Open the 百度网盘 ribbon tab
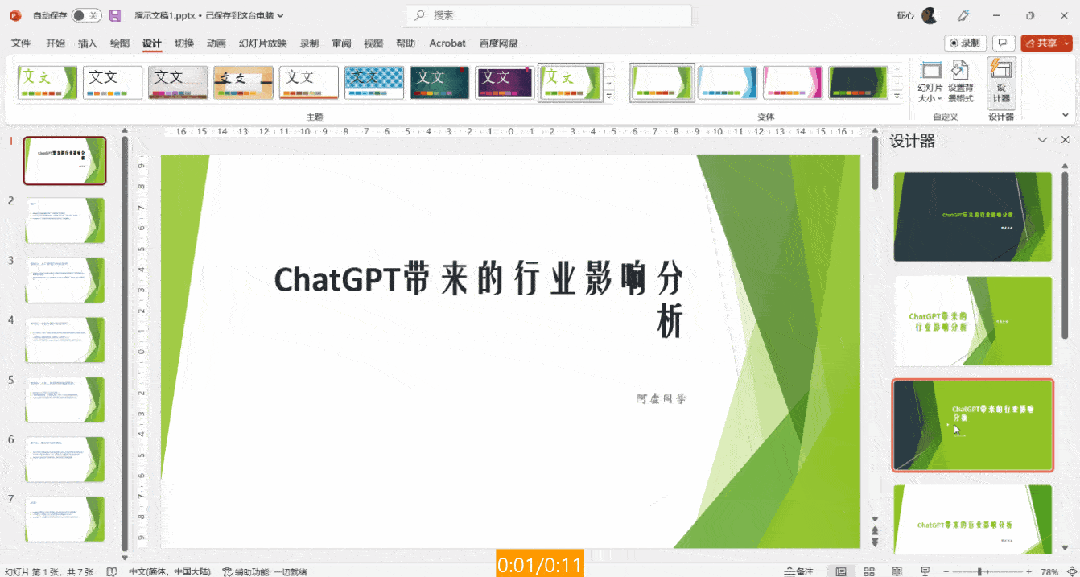Image resolution: width=1080 pixels, height=577 pixels. (498, 43)
